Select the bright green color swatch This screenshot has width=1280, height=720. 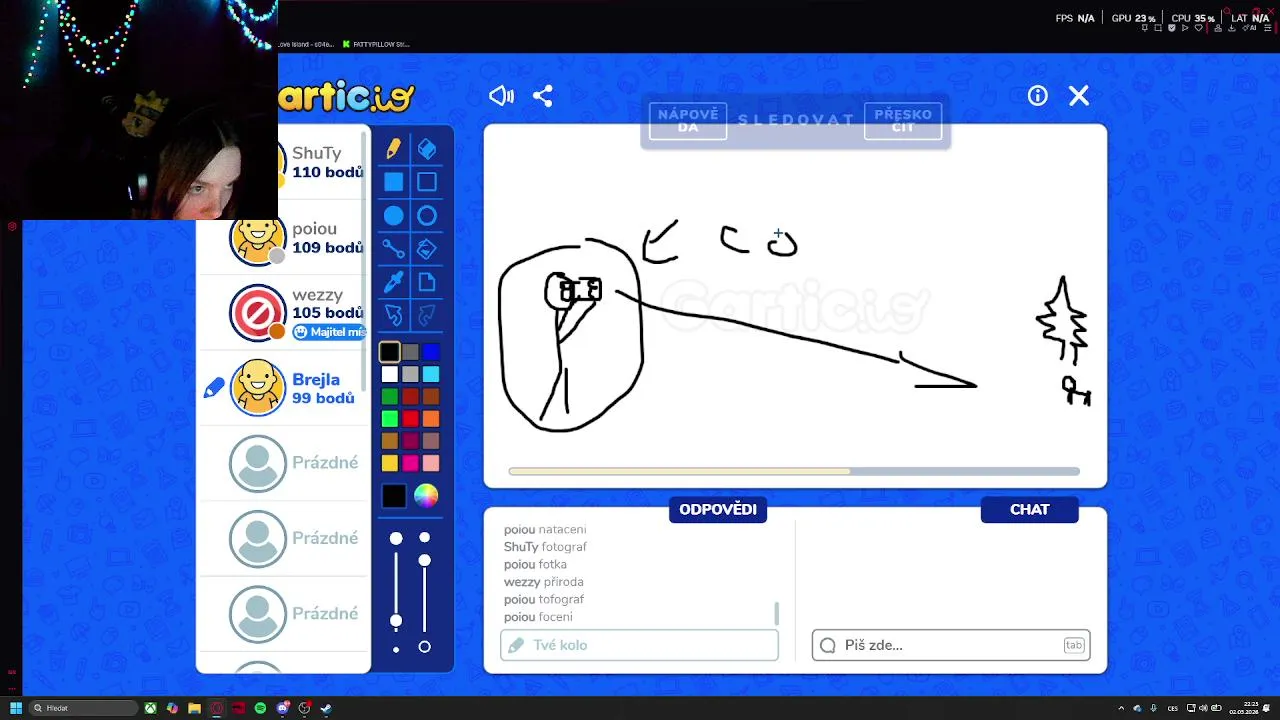(x=390, y=419)
